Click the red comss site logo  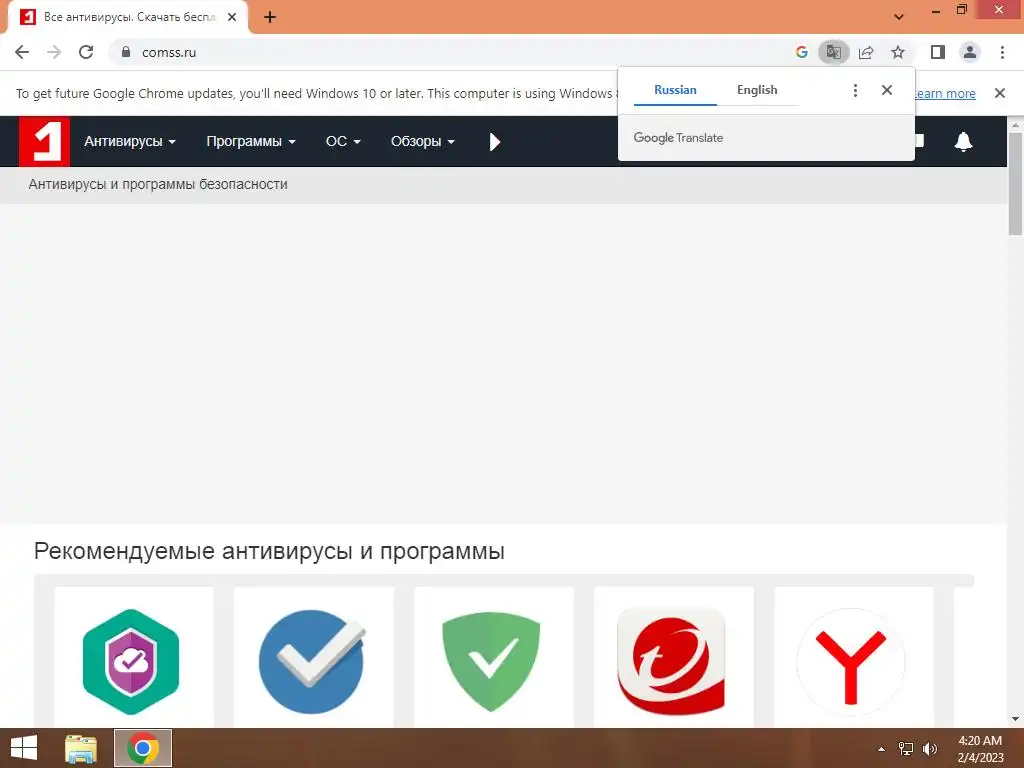click(44, 141)
